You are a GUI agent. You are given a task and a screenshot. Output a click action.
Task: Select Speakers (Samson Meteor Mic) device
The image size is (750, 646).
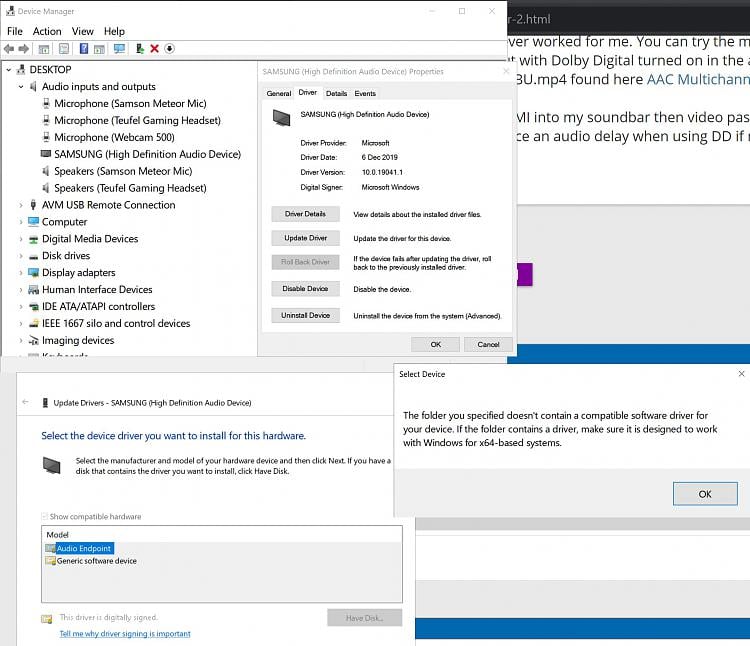tap(123, 171)
